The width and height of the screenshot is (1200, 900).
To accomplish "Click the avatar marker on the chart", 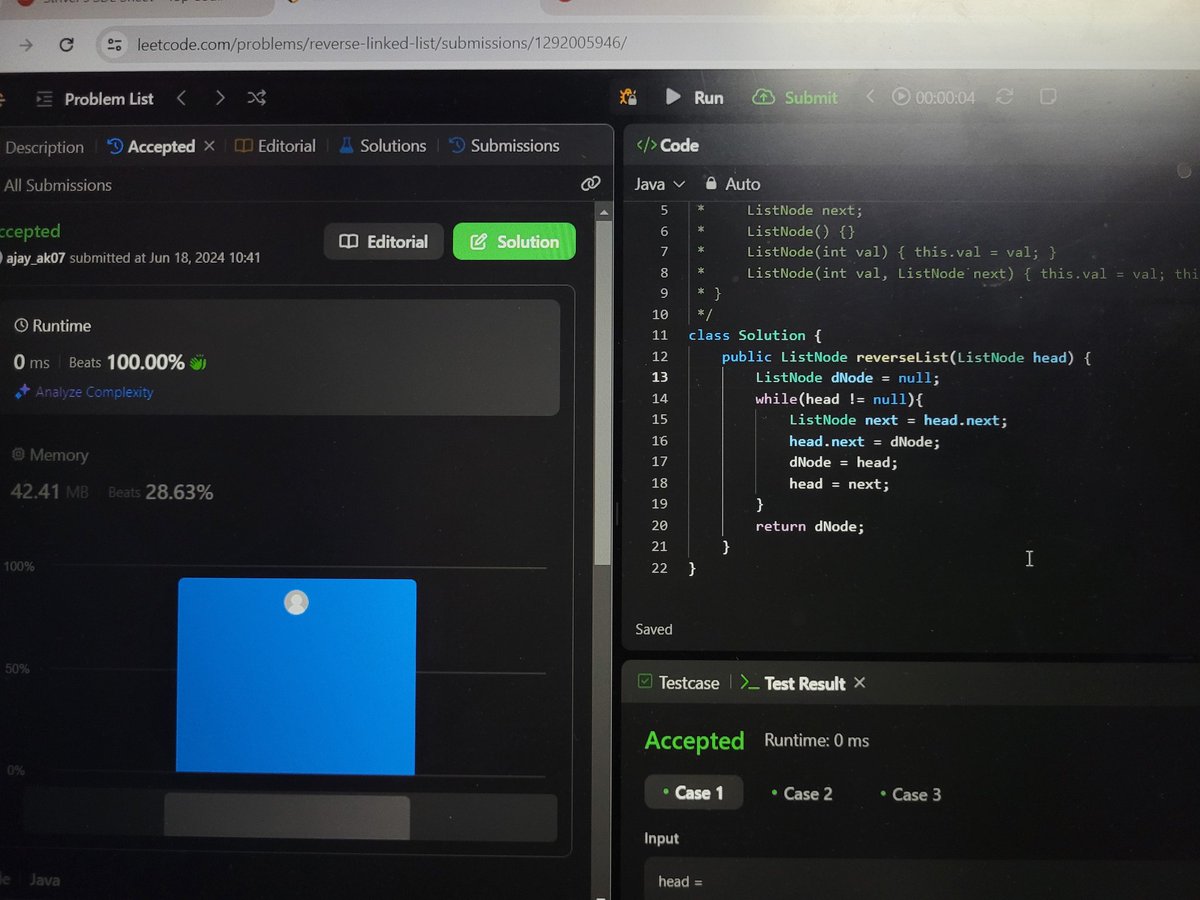I will tap(296, 602).
